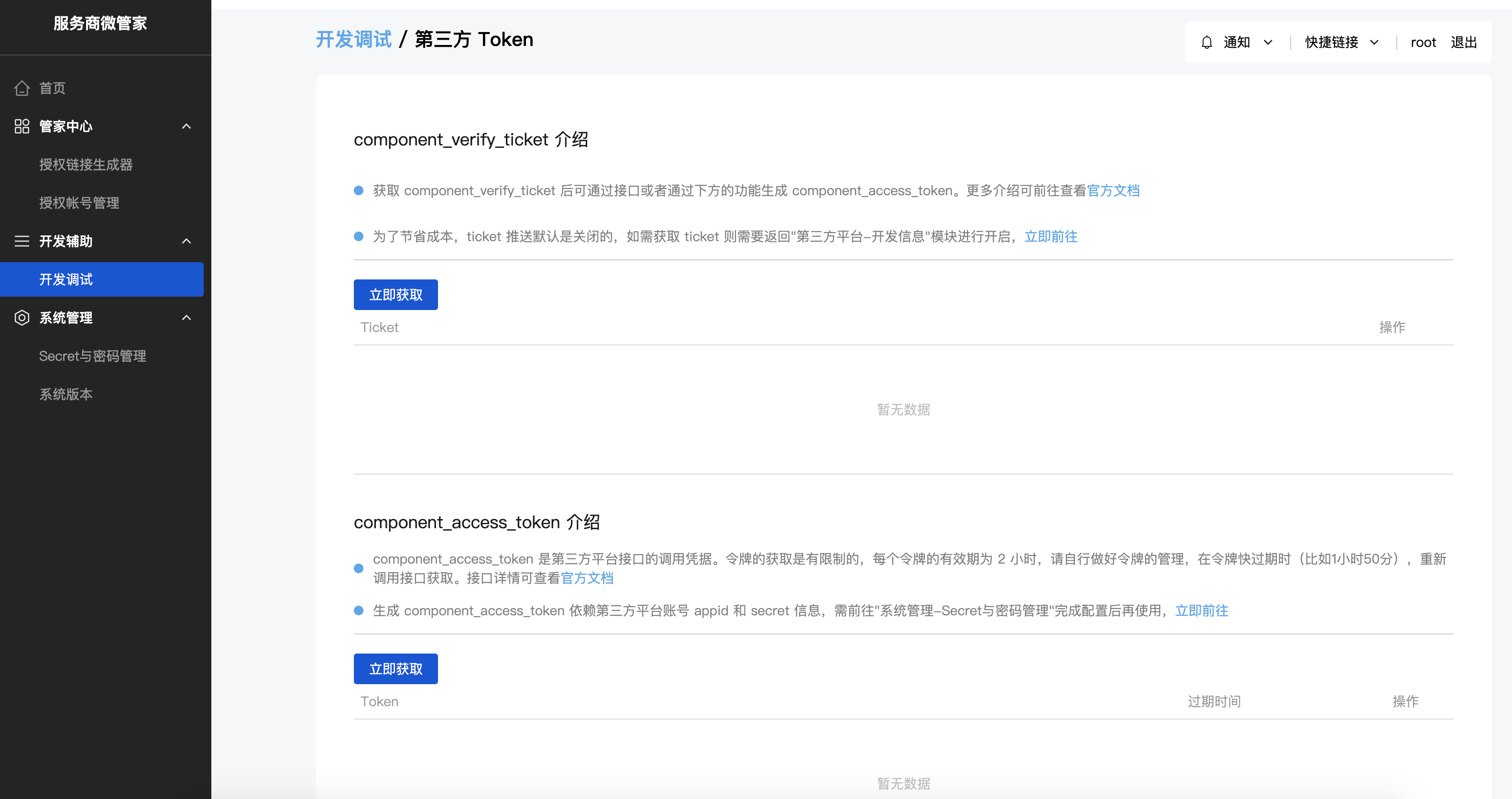
Task: Click 操作 header in the Token table
Action: [1406, 701]
